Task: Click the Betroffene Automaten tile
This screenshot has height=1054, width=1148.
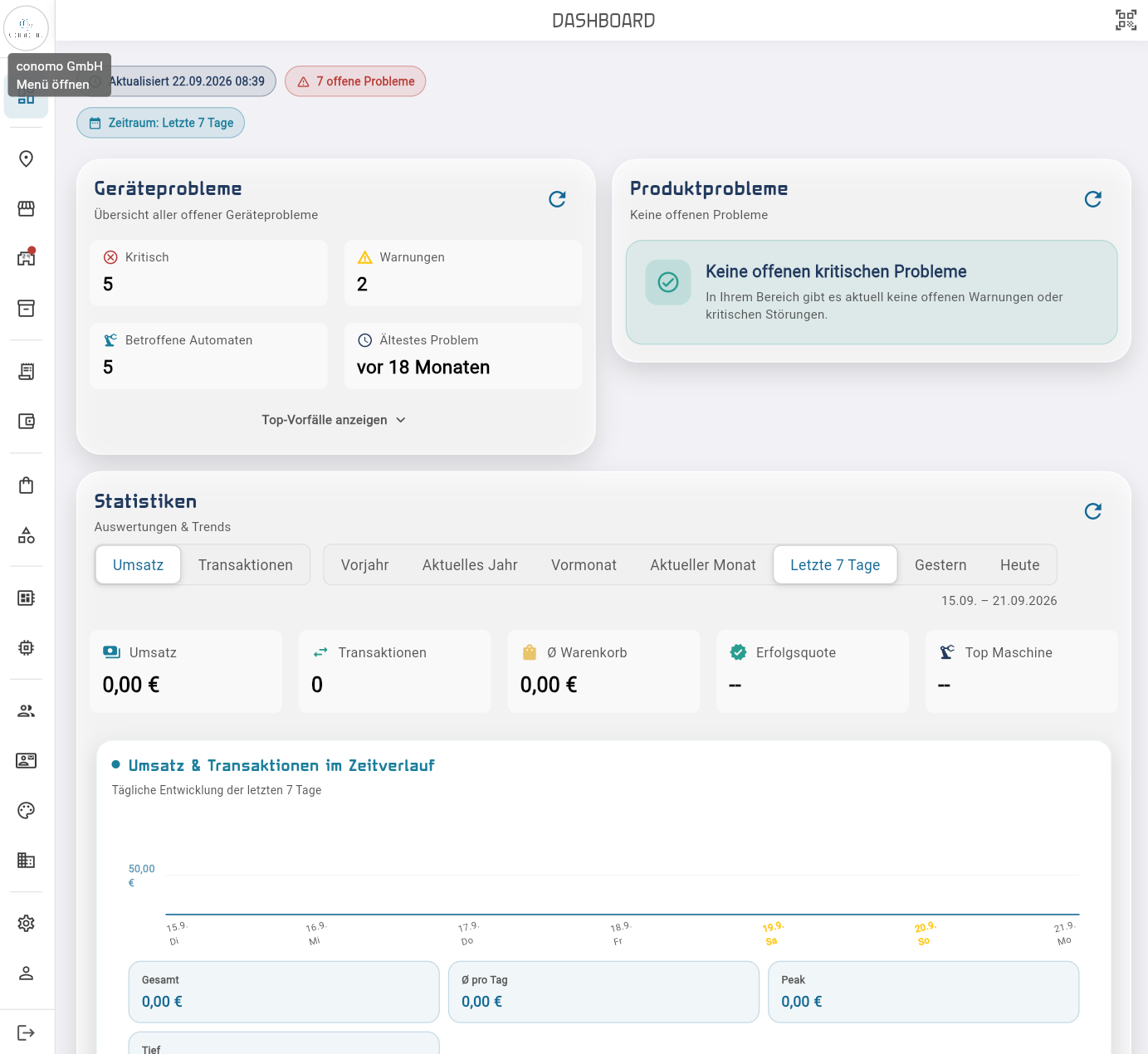Action: click(x=209, y=356)
